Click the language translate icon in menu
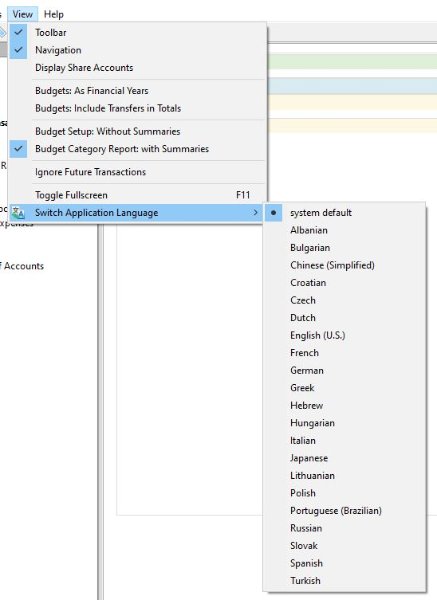437x600 pixels. pos(18,212)
